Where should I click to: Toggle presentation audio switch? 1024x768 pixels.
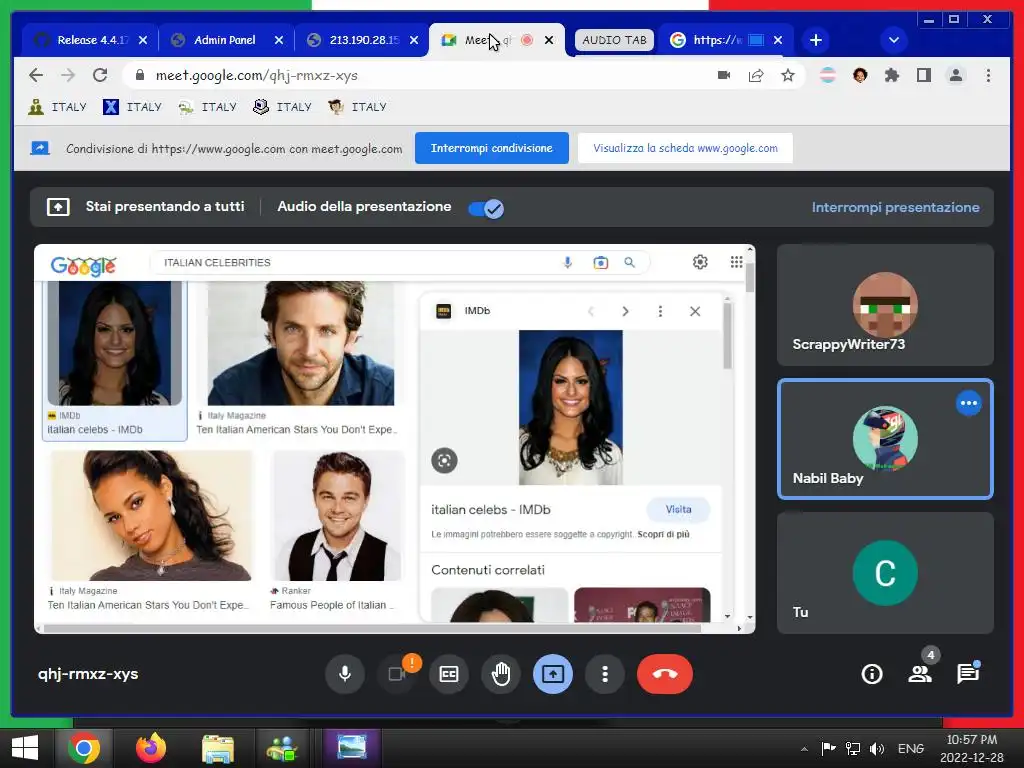[486, 208]
